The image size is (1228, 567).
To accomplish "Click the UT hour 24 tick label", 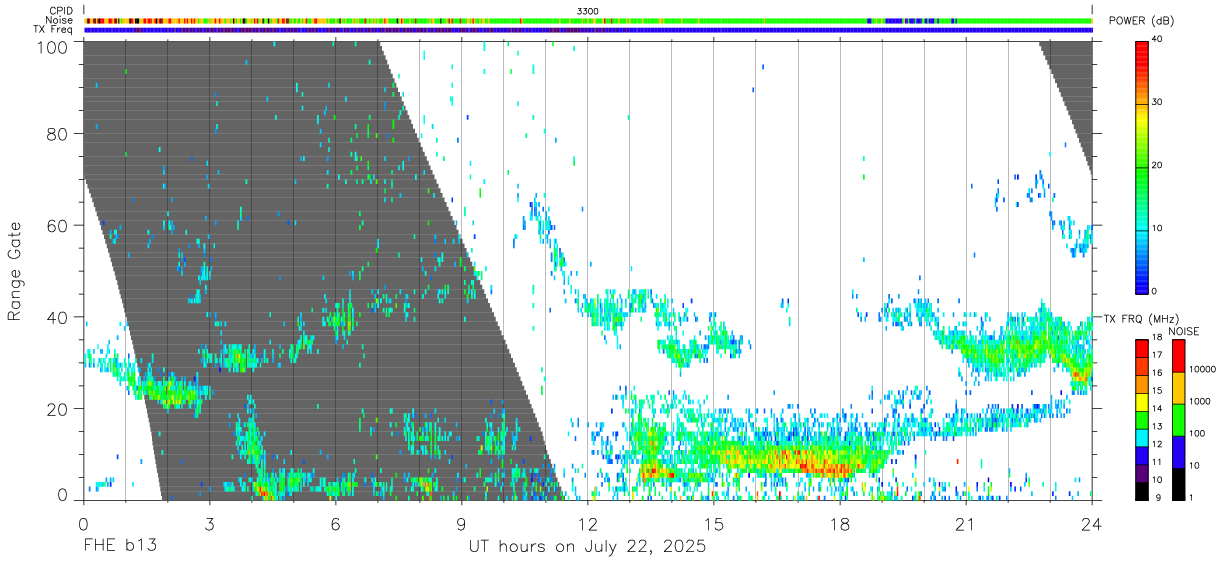I will pos(1091,523).
